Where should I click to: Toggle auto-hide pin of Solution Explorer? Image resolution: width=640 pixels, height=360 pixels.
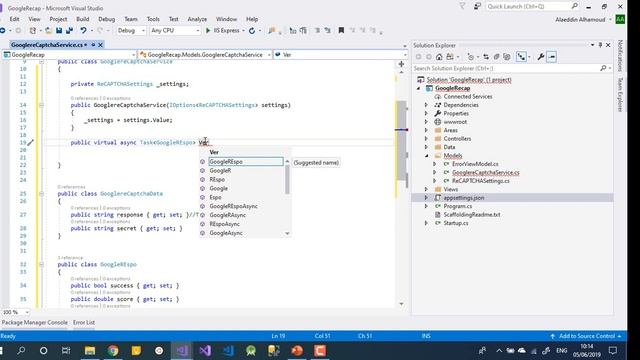tap(600, 45)
